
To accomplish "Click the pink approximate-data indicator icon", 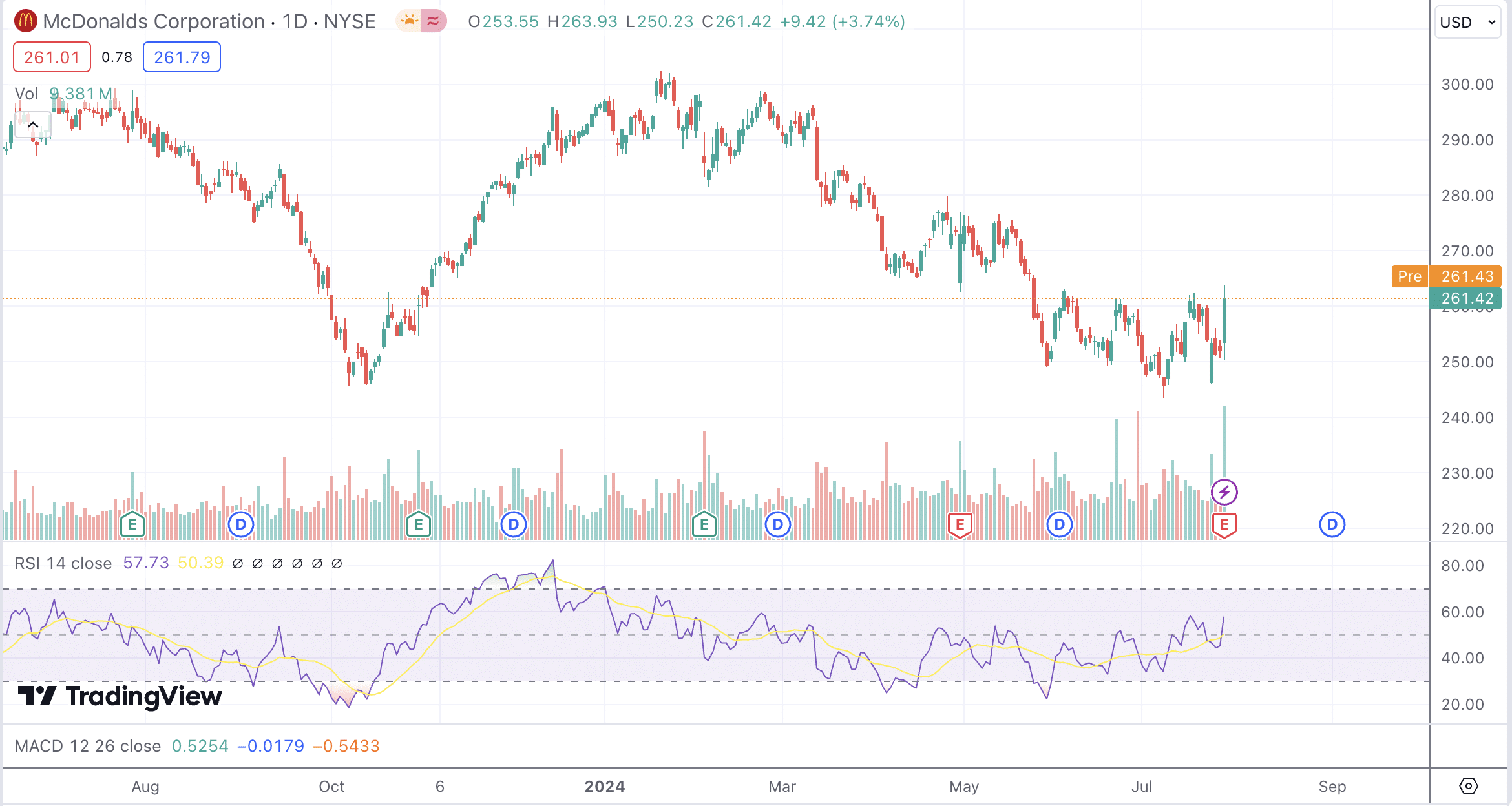I will pos(434,21).
